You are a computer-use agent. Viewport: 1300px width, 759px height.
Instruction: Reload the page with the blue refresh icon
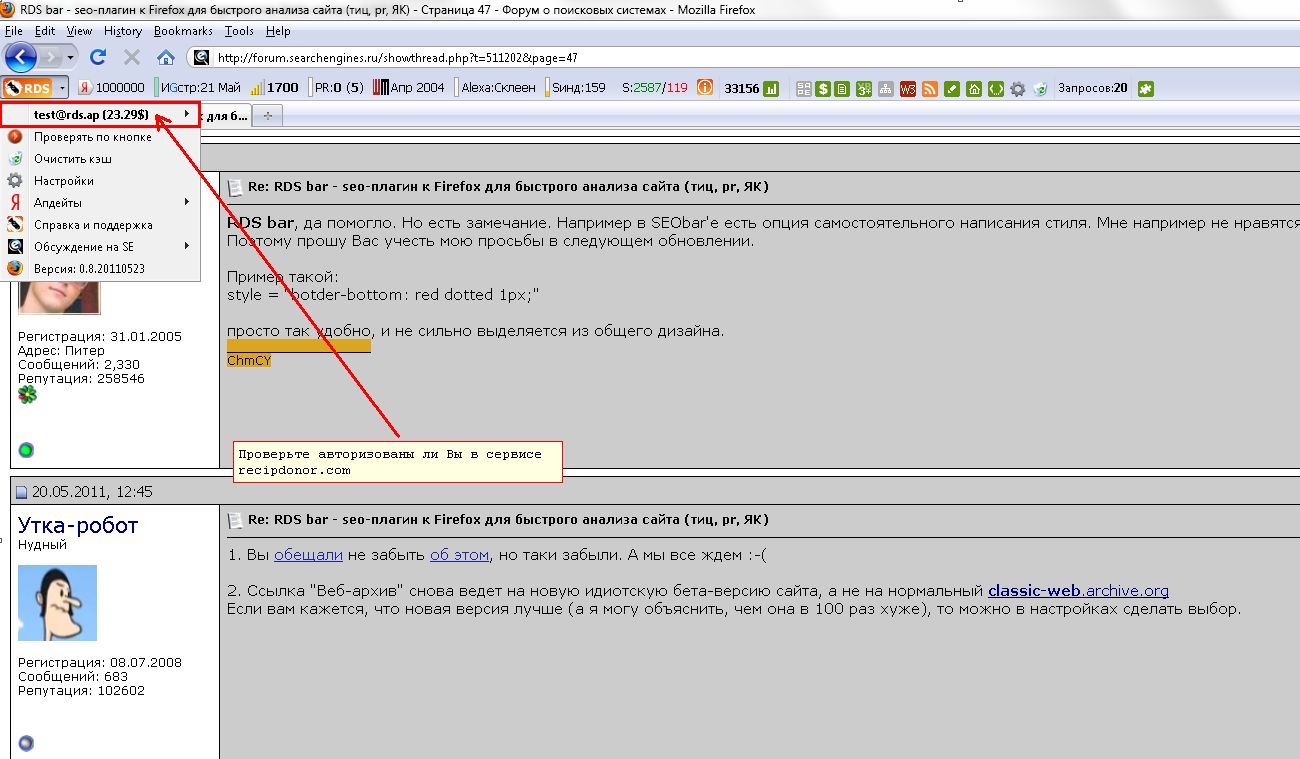tap(98, 57)
